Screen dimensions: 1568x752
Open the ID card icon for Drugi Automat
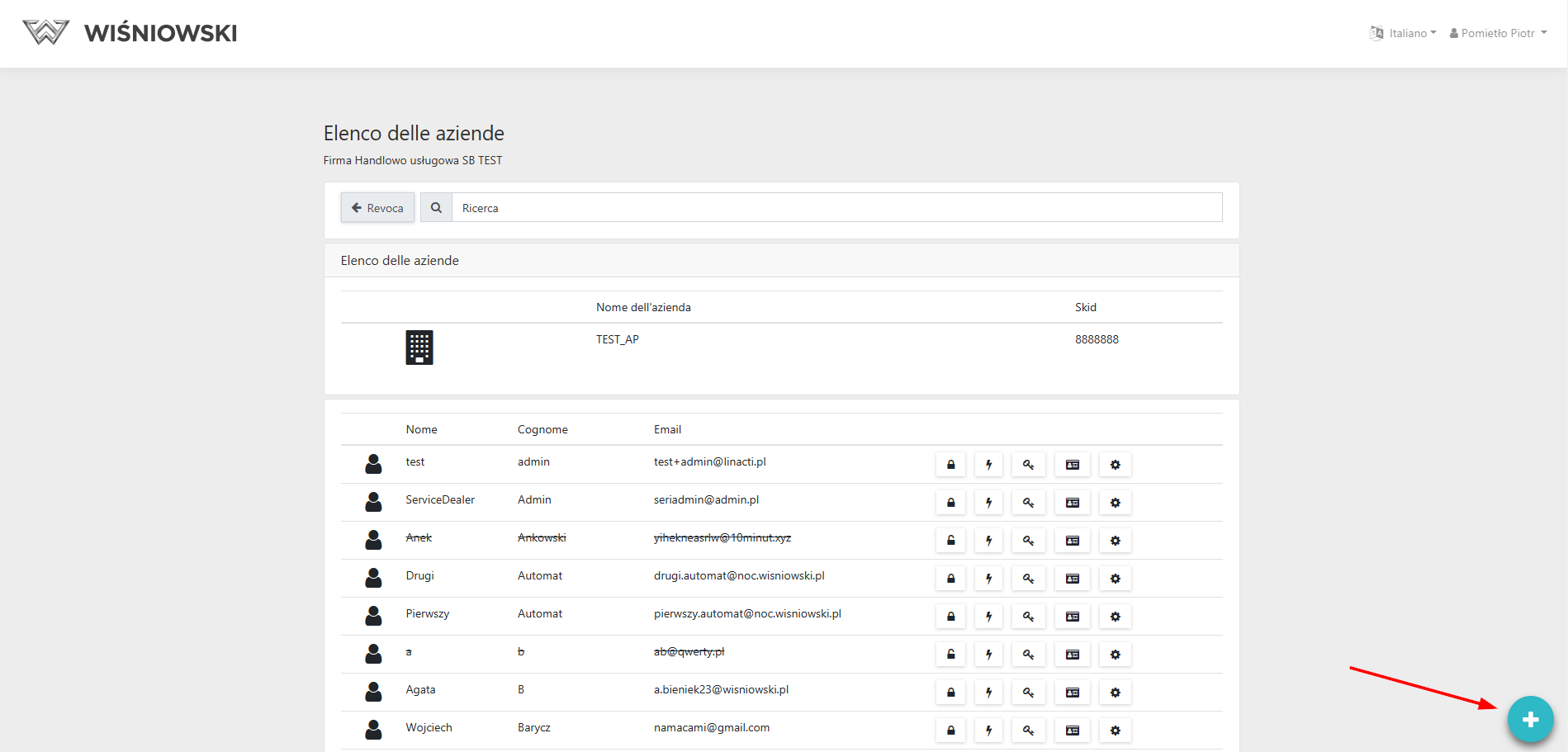[1072, 579]
